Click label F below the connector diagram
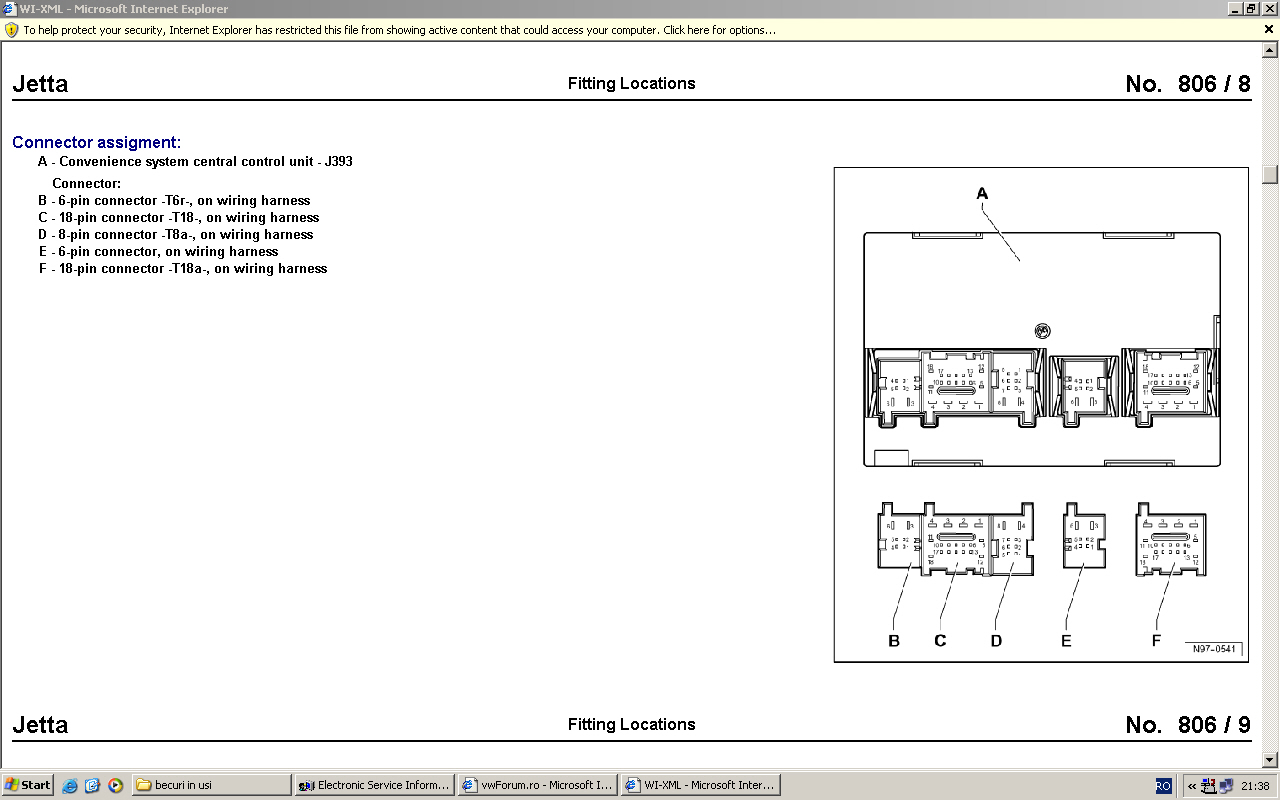The width and height of the screenshot is (1280, 800). tap(1156, 641)
